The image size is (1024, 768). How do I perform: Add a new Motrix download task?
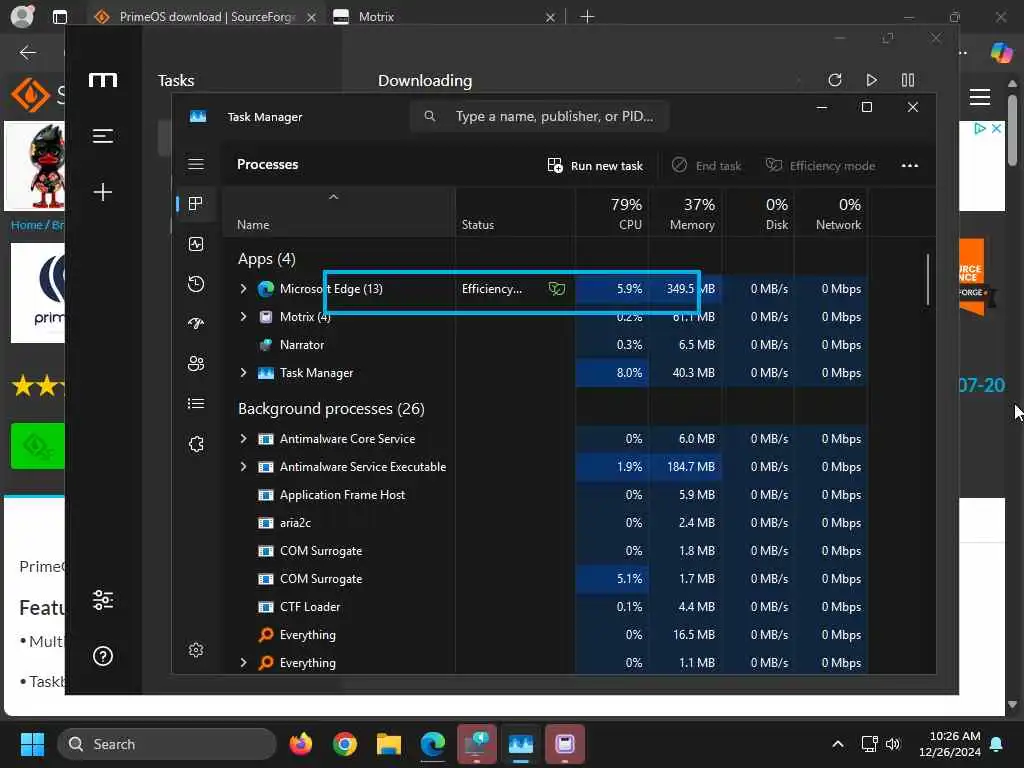coord(103,192)
